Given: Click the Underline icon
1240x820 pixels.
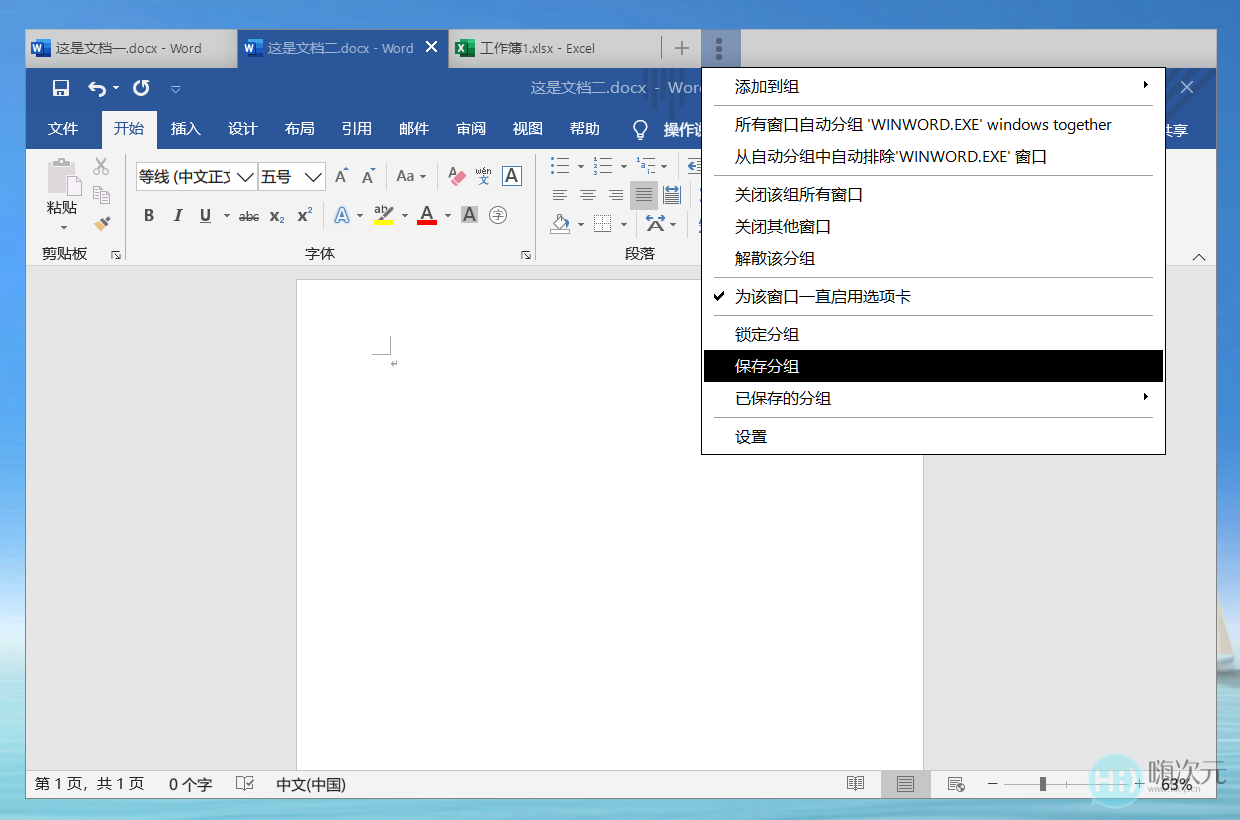Looking at the screenshot, I should tap(204, 215).
